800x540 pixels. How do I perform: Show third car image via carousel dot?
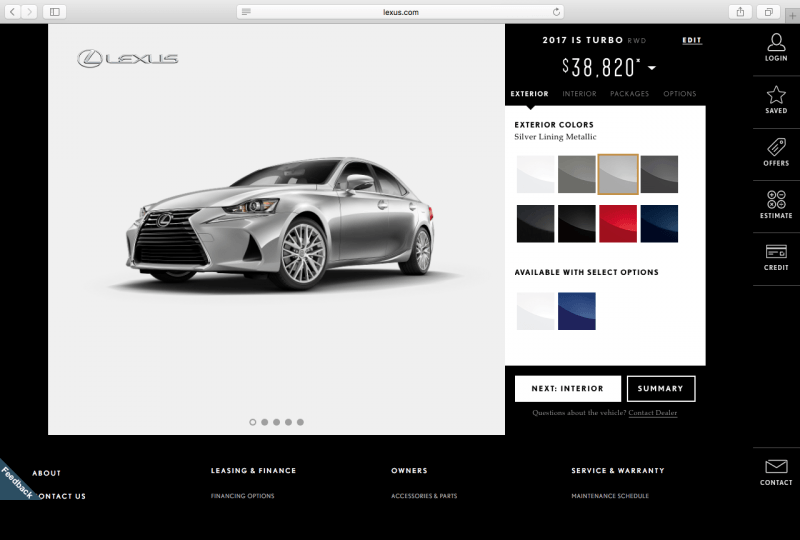click(x=277, y=422)
